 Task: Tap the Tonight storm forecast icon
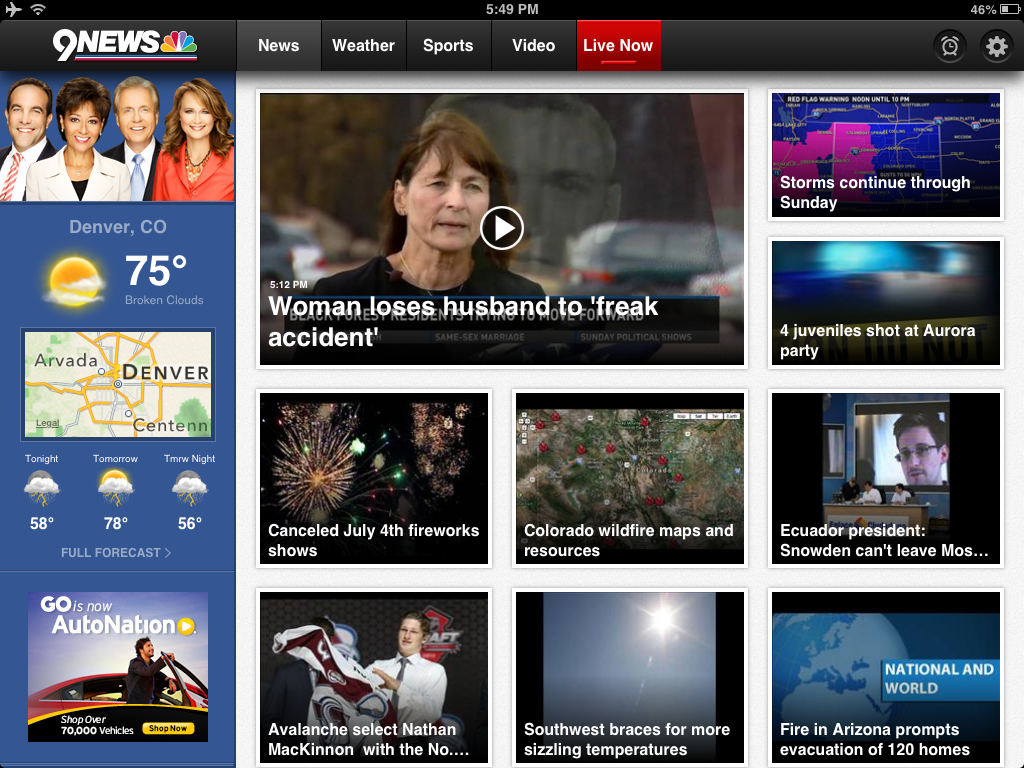tap(42, 488)
